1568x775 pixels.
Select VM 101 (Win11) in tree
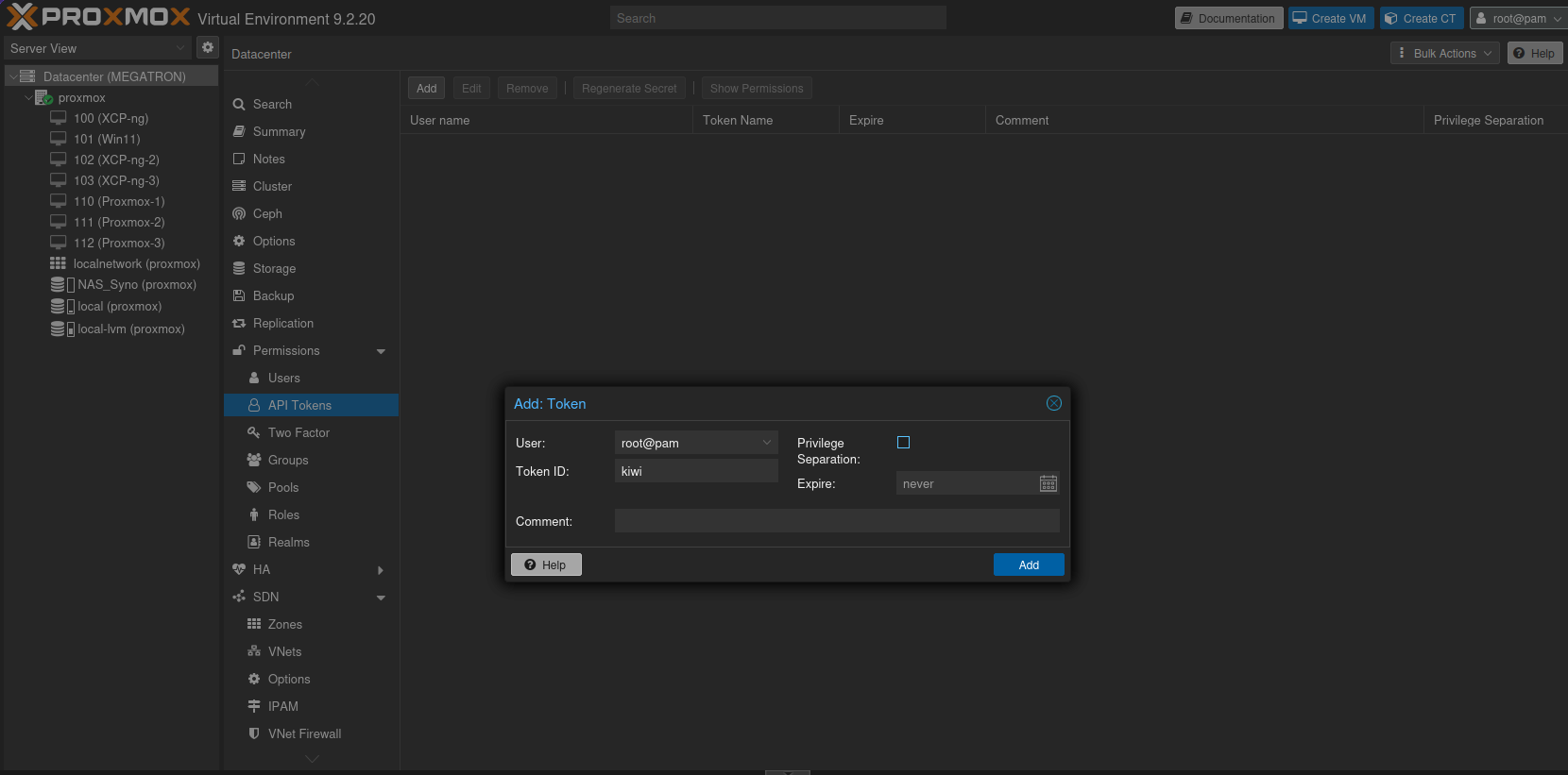tap(107, 139)
